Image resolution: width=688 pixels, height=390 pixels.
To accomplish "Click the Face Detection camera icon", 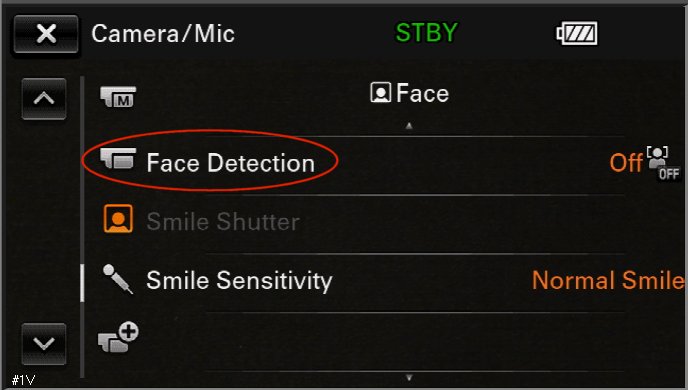I will [x=118, y=158].
